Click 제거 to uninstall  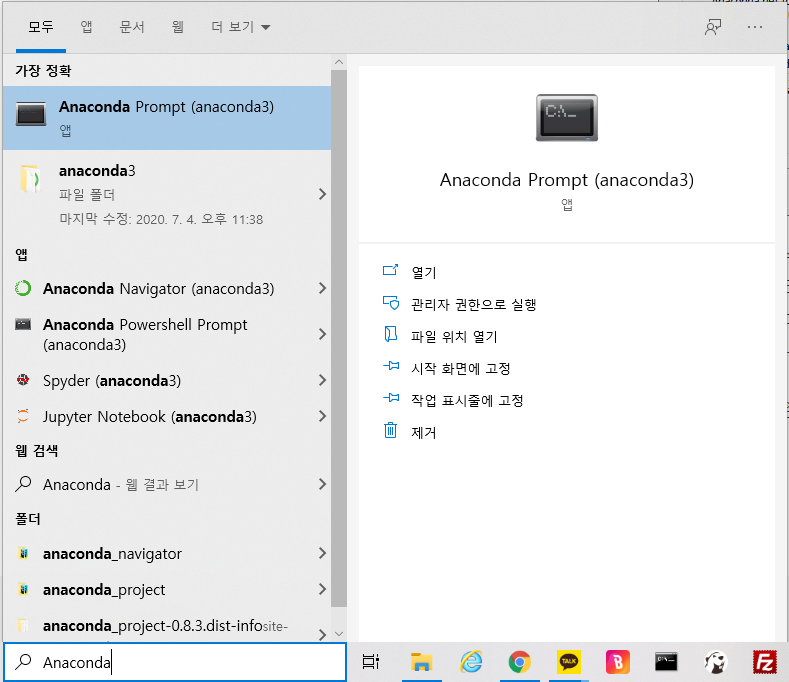click(x=424, y=432)
